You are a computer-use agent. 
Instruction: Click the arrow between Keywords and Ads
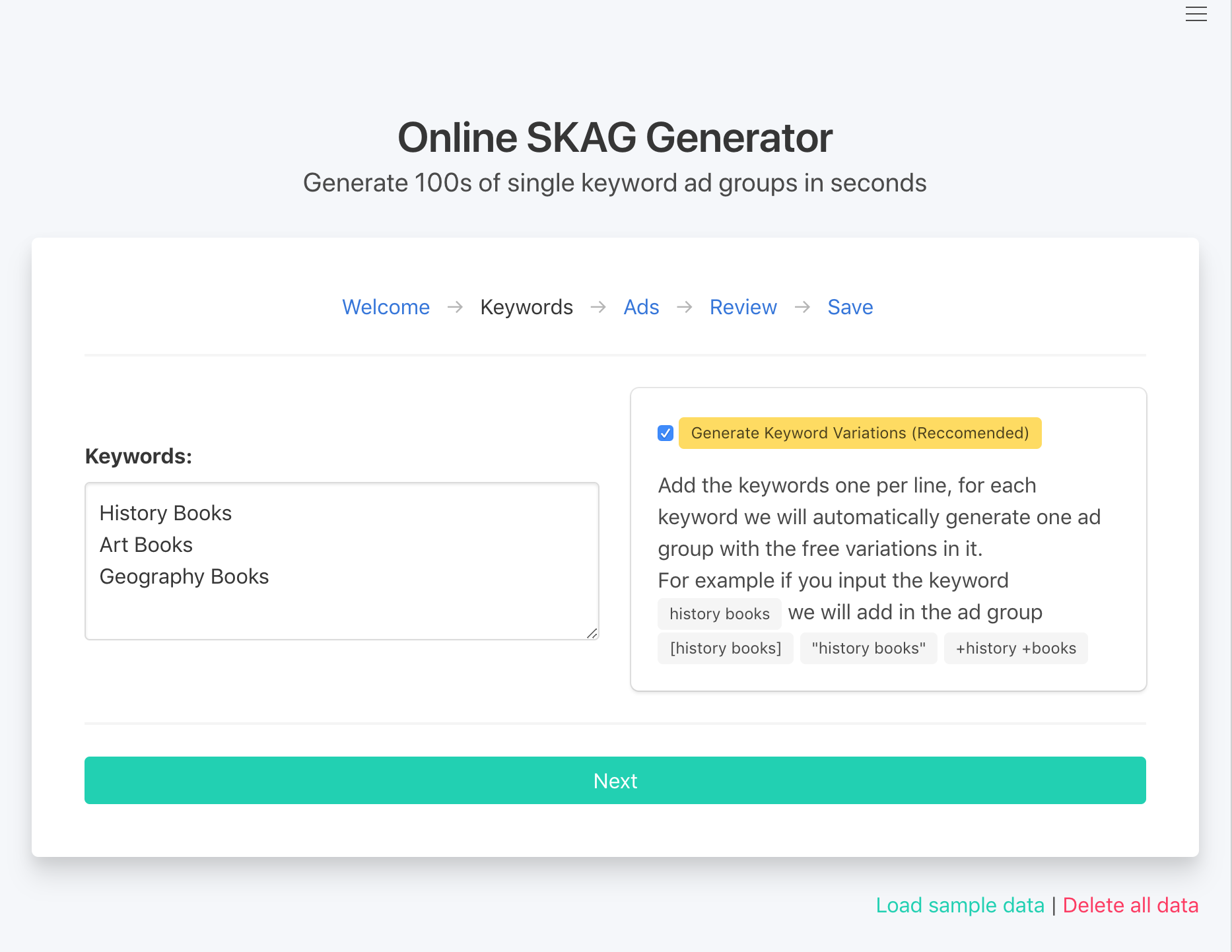tap(598, 308)
